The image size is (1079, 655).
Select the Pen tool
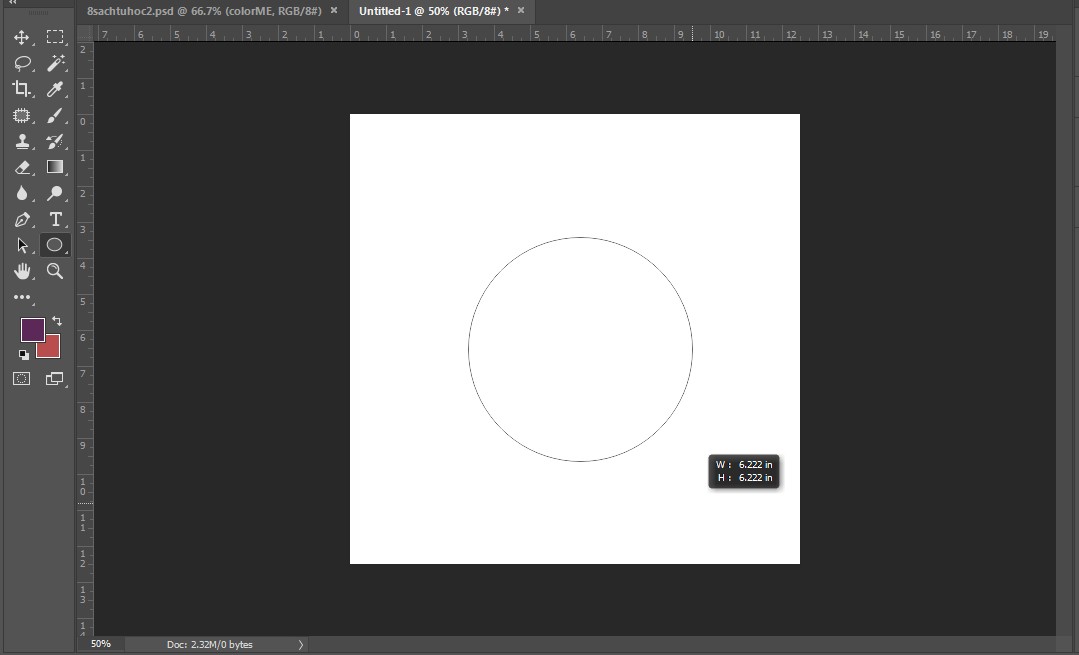(21, 219)
